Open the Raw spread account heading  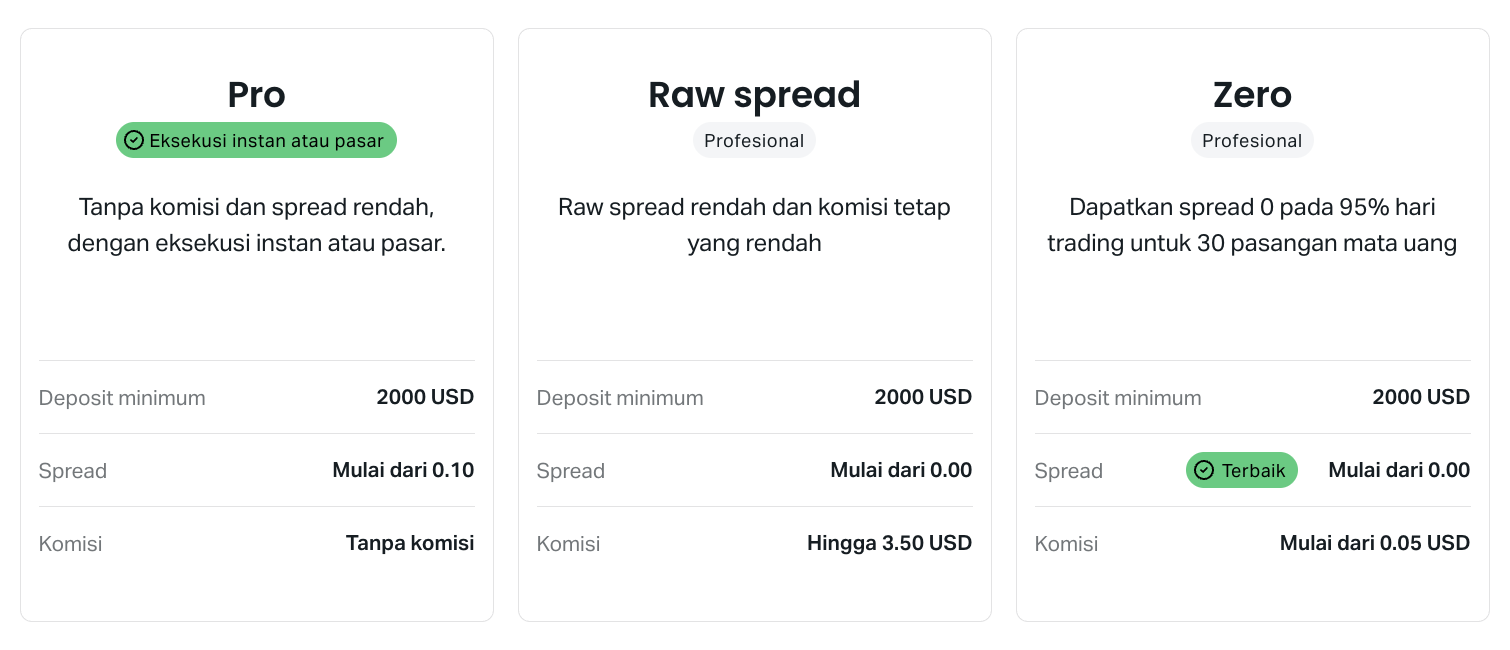point(754,95)
